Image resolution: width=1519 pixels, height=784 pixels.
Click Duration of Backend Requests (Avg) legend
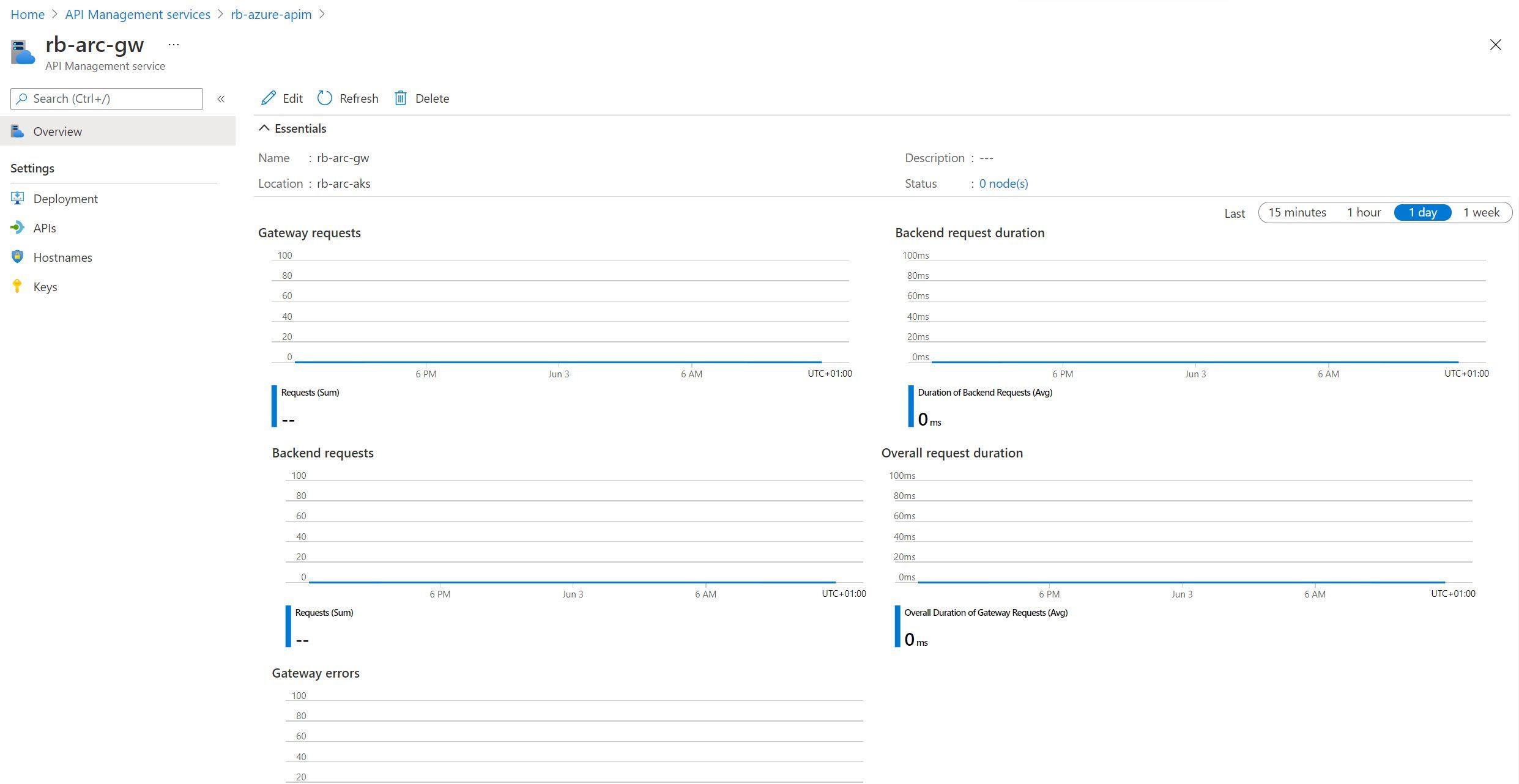pyautogui.click(x=985, y=392)
